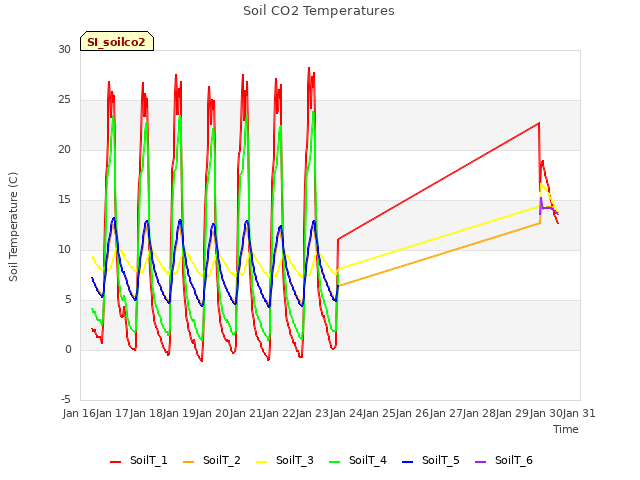Click the -5 y-axis tick label

[x=66, y=399]
